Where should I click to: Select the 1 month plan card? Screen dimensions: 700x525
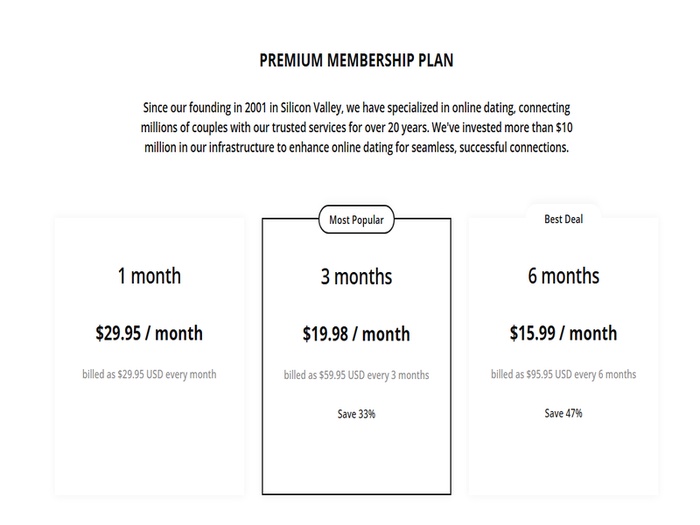pos(150,356)
